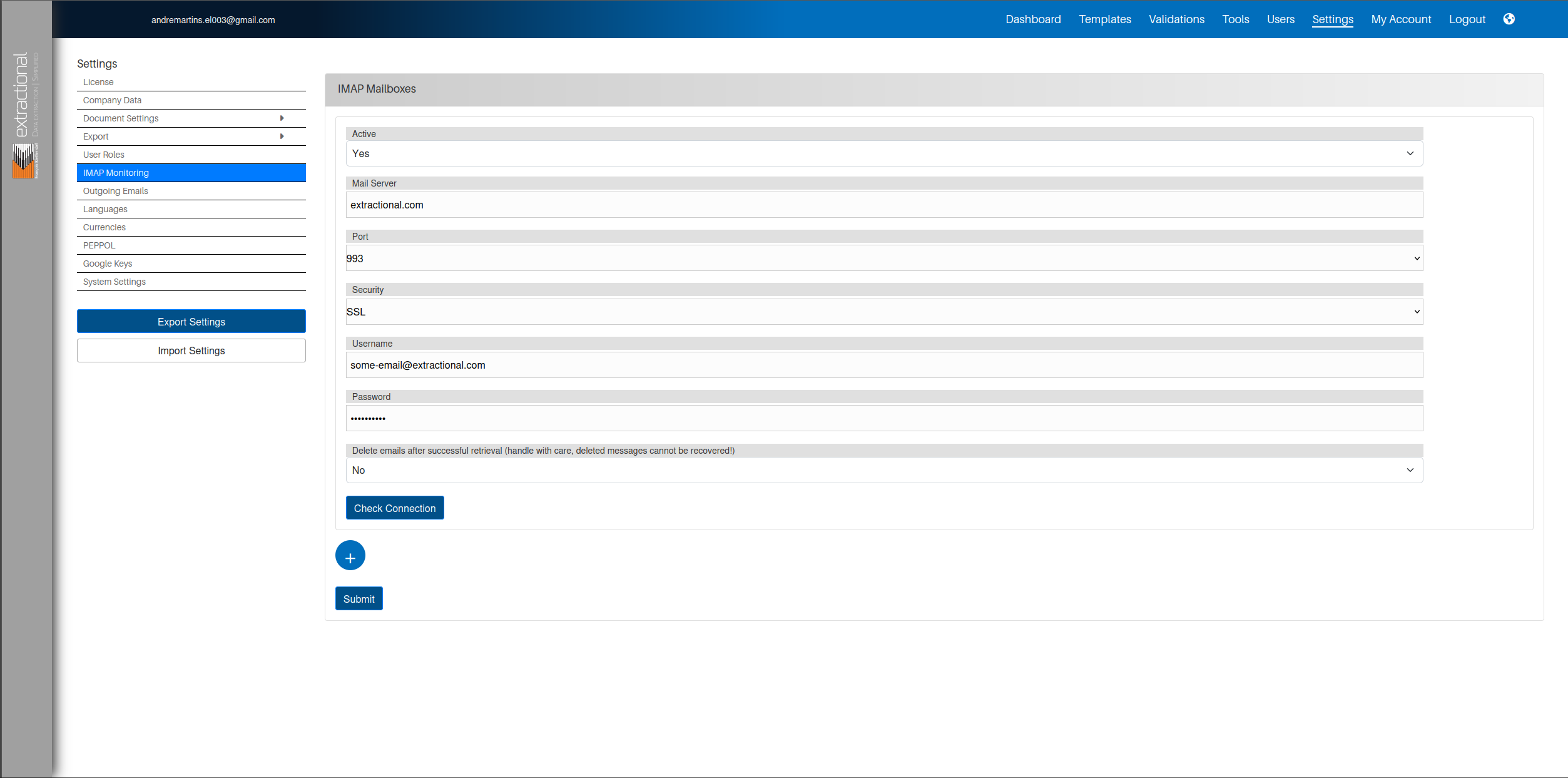Open the Validations menu item

coord(1176,19)
